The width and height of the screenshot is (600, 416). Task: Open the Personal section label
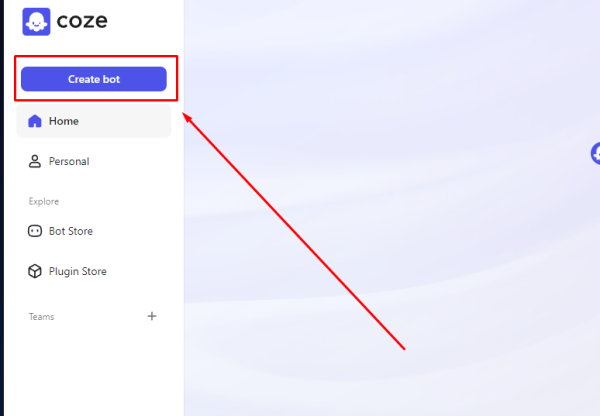(69, 161)
